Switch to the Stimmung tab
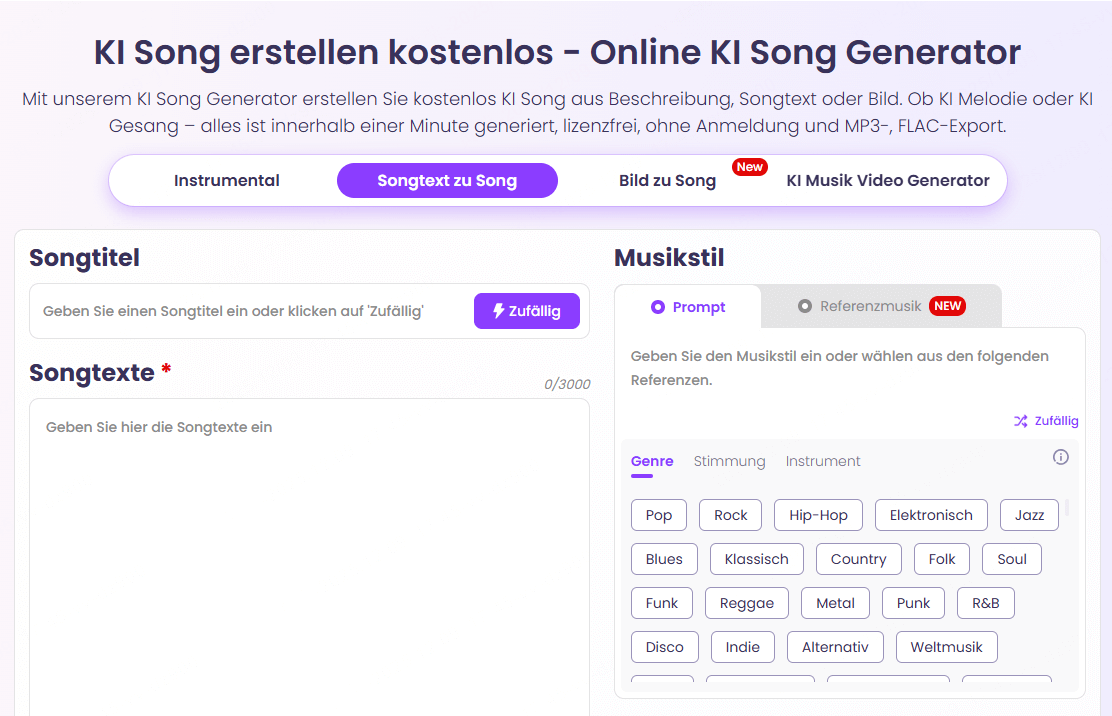This screenshot has height=716, width=1112. [729, 461]
